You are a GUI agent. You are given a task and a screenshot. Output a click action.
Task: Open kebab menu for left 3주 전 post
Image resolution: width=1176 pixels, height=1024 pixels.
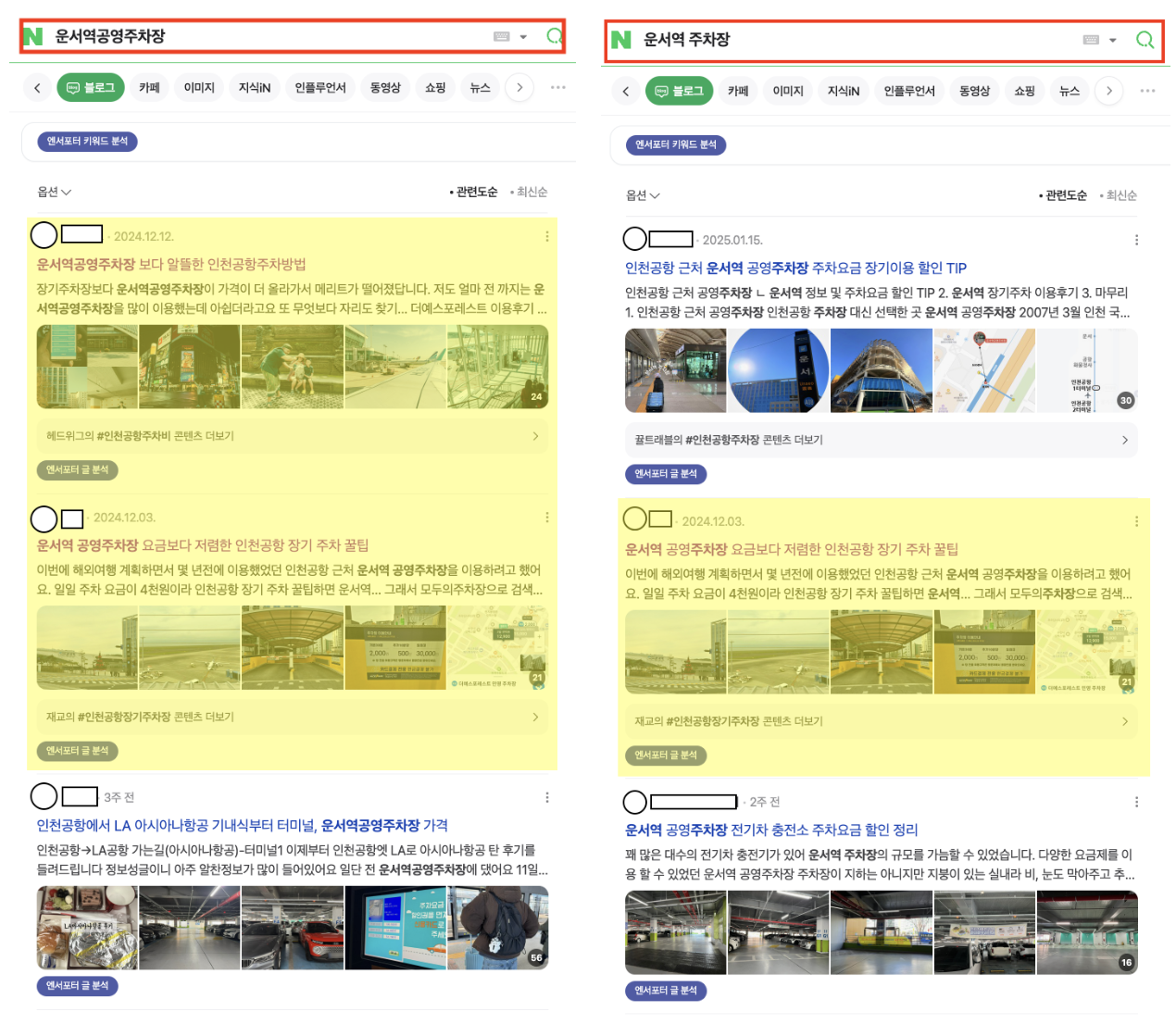tap(547, 798)
